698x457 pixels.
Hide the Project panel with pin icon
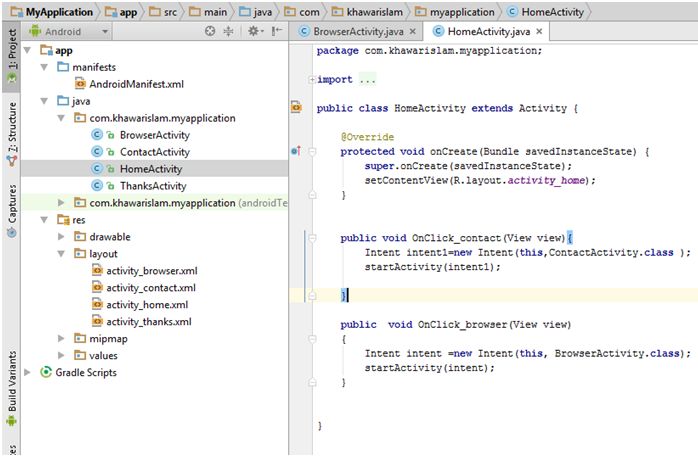276,31
